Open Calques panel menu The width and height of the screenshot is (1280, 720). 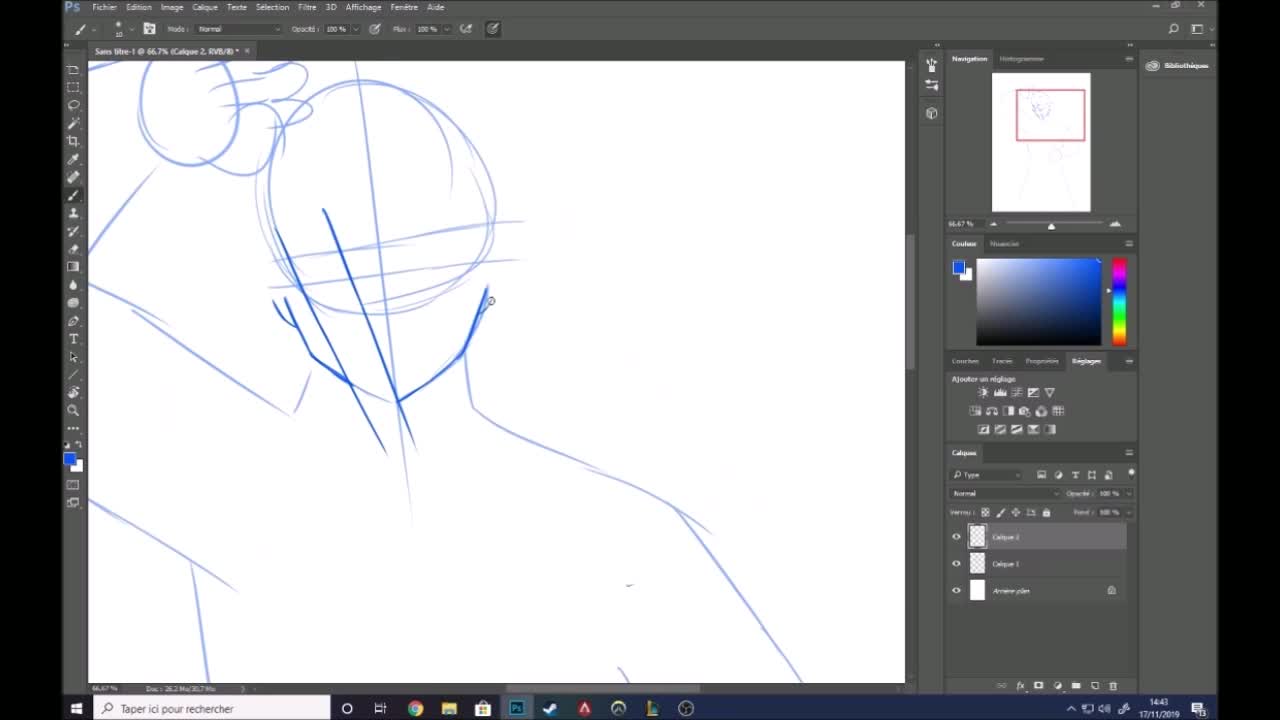(1129, 453)
